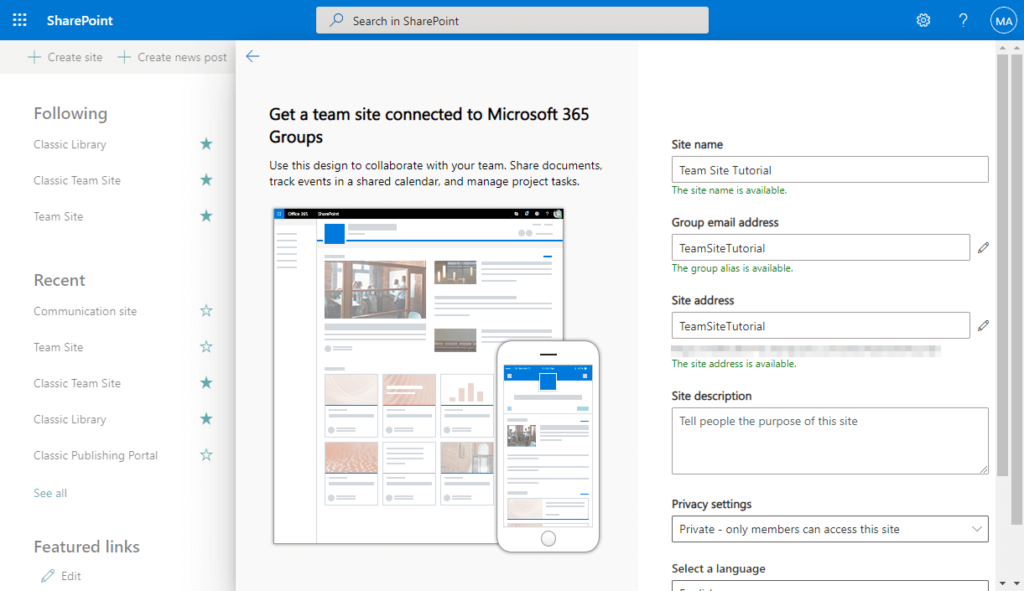Screen dimensions: 1024x591
Task: Open Classic Team Site under Following
Action: click(x=77, y=180)
